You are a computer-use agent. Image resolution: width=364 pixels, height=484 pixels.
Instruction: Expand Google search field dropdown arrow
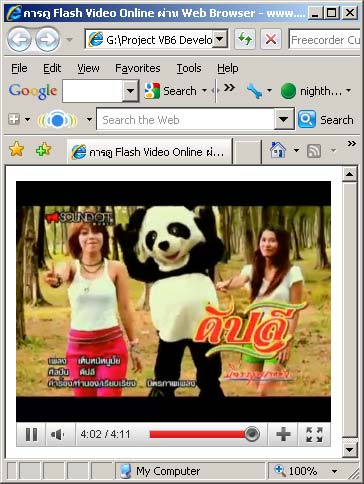coord(130,91)
